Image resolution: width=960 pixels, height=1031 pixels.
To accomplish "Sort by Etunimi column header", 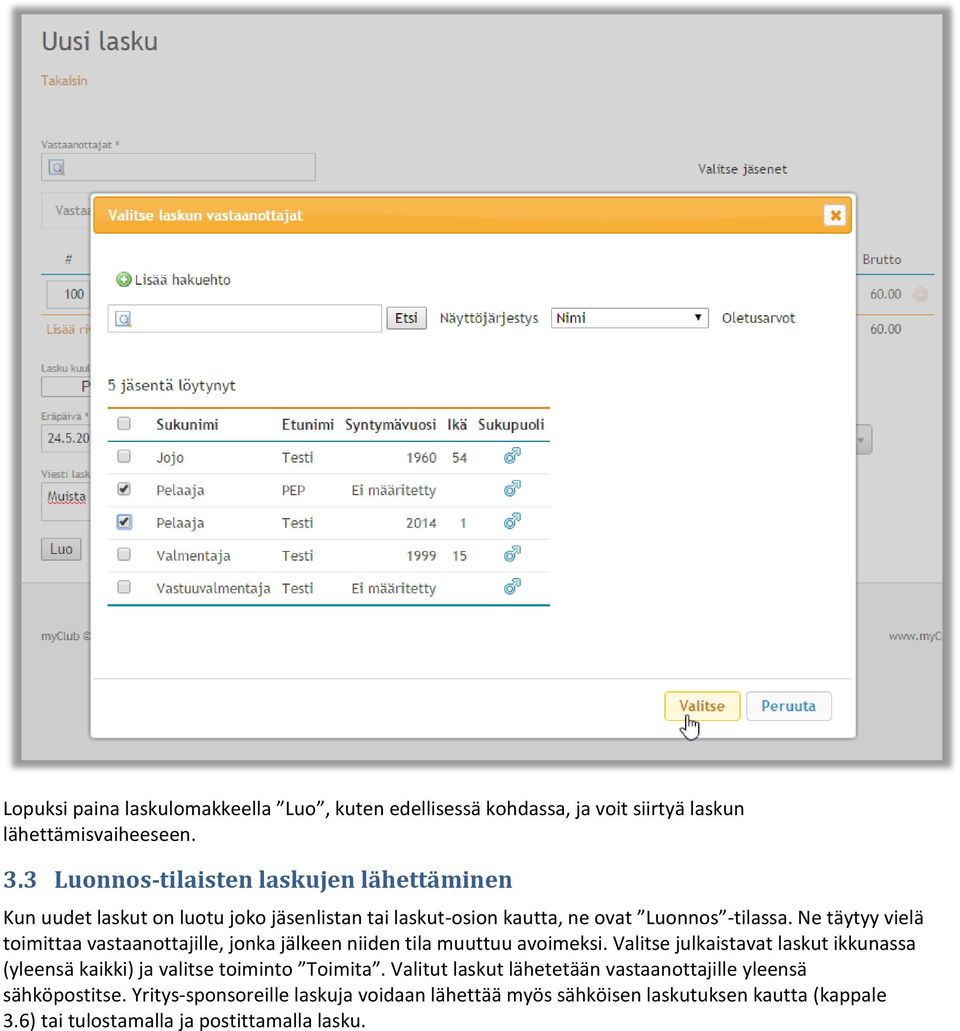I will tap(308, 425).
